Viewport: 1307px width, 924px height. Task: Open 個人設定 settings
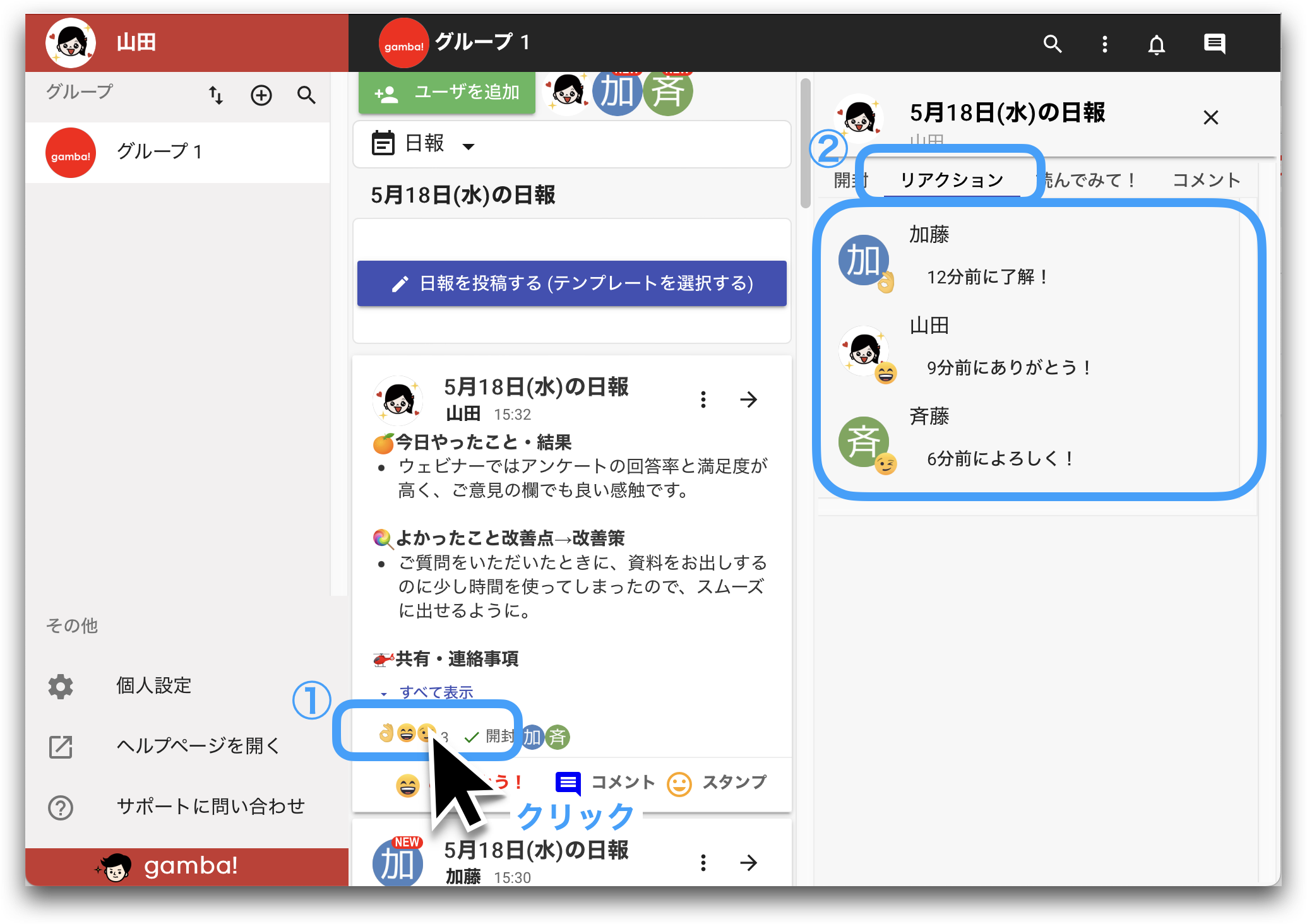(x=153, y=686)
